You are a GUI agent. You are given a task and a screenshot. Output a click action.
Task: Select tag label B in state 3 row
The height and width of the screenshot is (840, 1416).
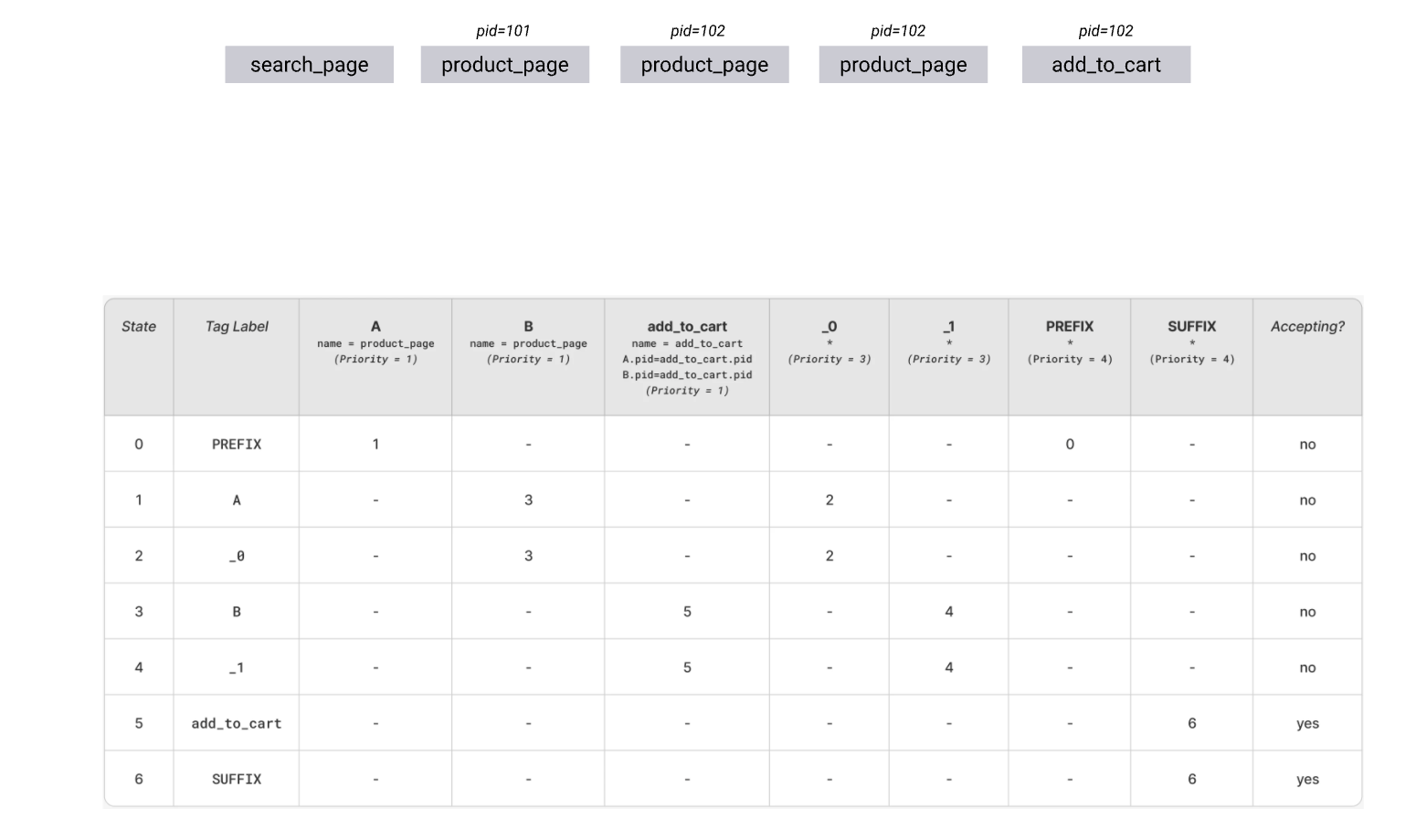pos(237,612)
